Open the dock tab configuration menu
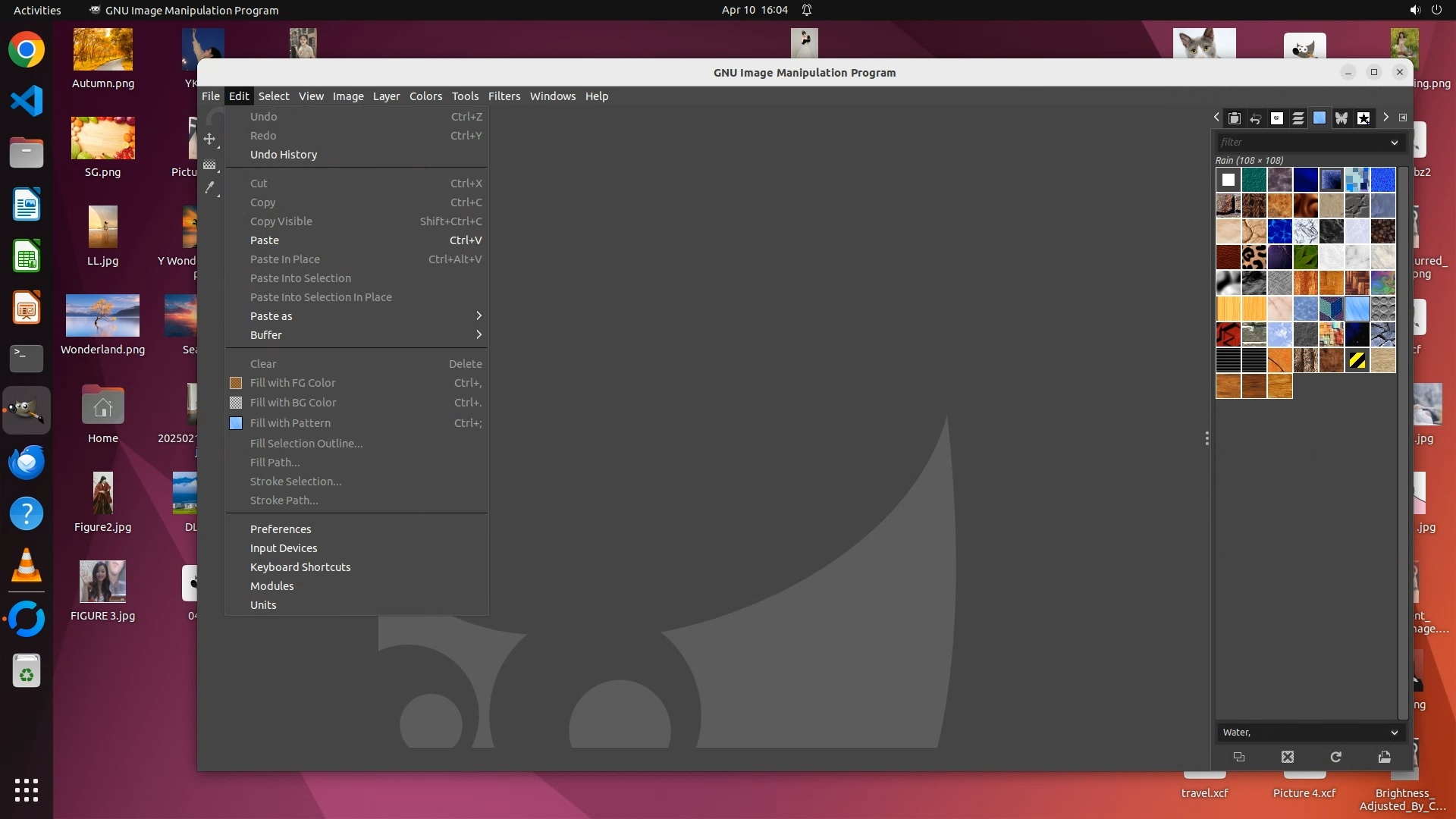The height and width of the screenshot is (819, 1456). (1403, 118)
